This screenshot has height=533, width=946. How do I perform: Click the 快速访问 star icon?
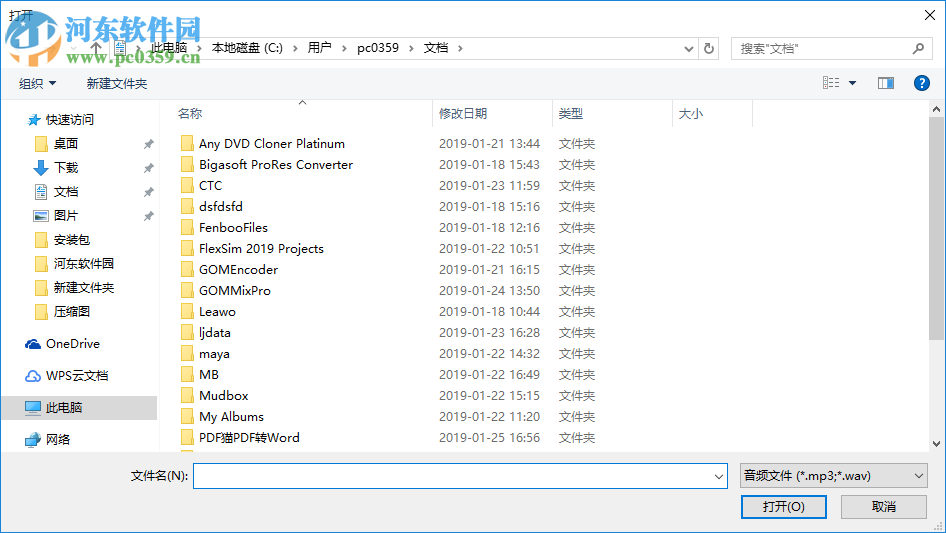(x=34, y=120)
